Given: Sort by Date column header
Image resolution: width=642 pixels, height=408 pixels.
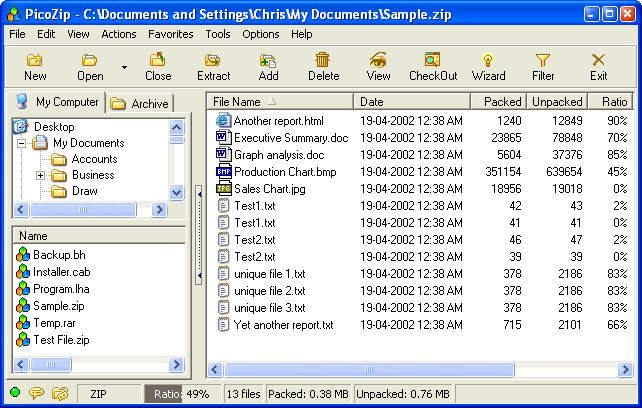Looking at the screenshot, I should pyautogui.click(x=412, y=102).
